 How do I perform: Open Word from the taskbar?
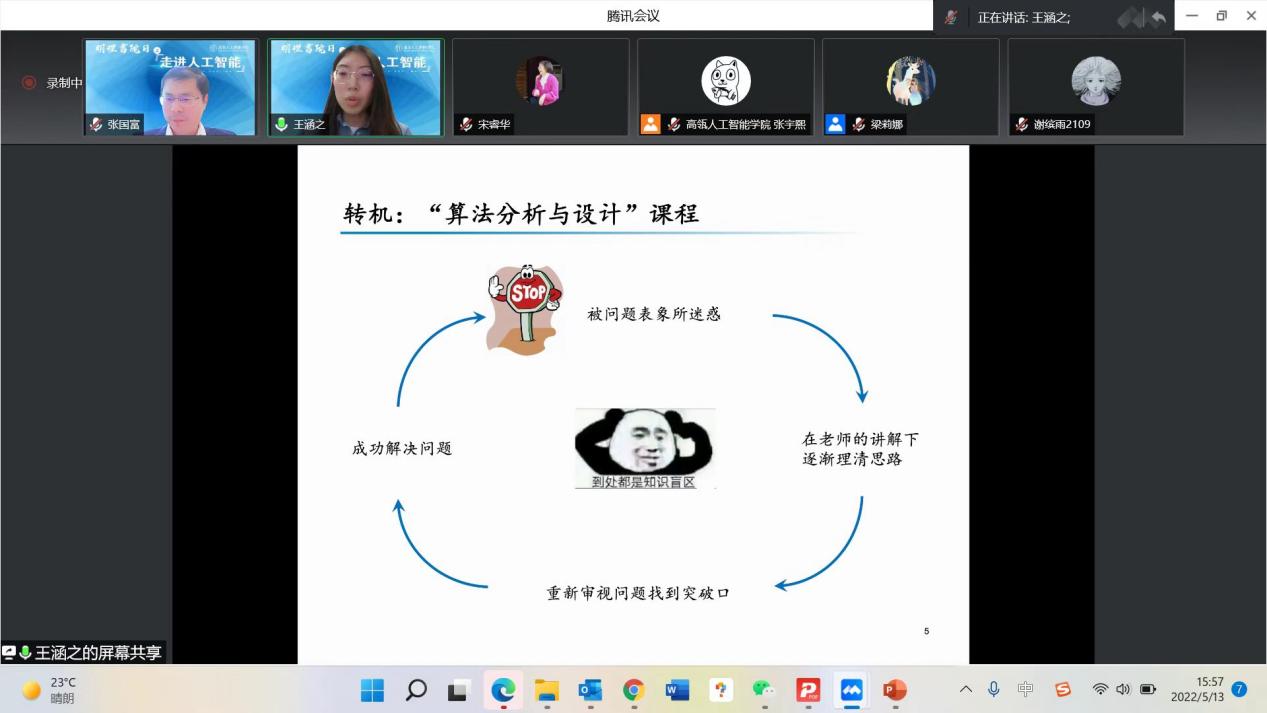tap(677, 690)
